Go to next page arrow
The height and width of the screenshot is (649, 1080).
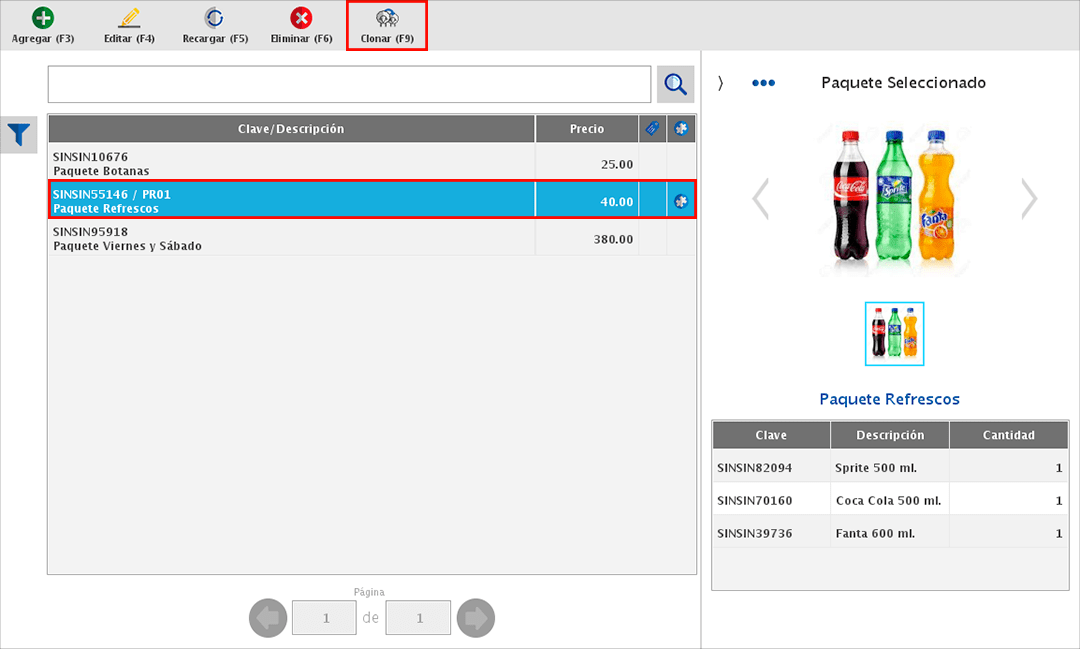pos(475,618)
